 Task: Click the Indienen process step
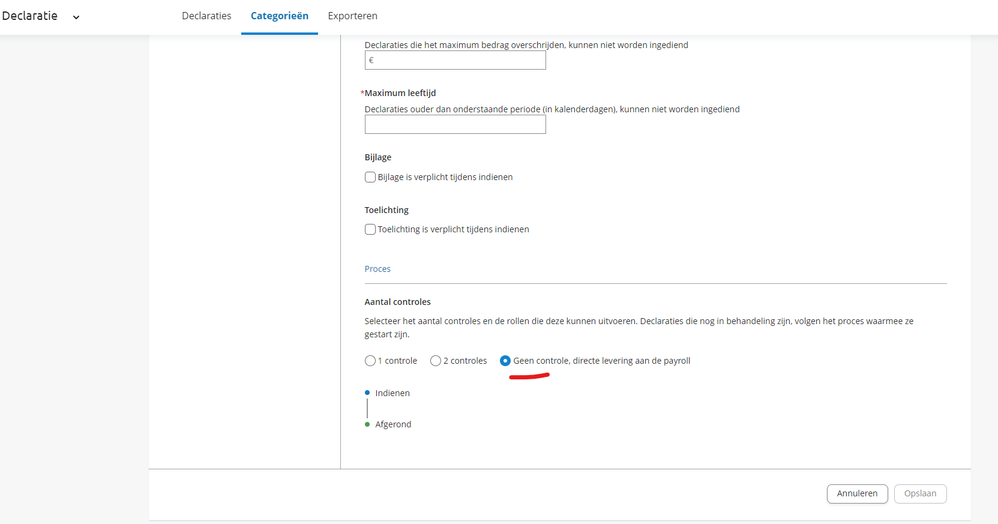coord(392,393)
